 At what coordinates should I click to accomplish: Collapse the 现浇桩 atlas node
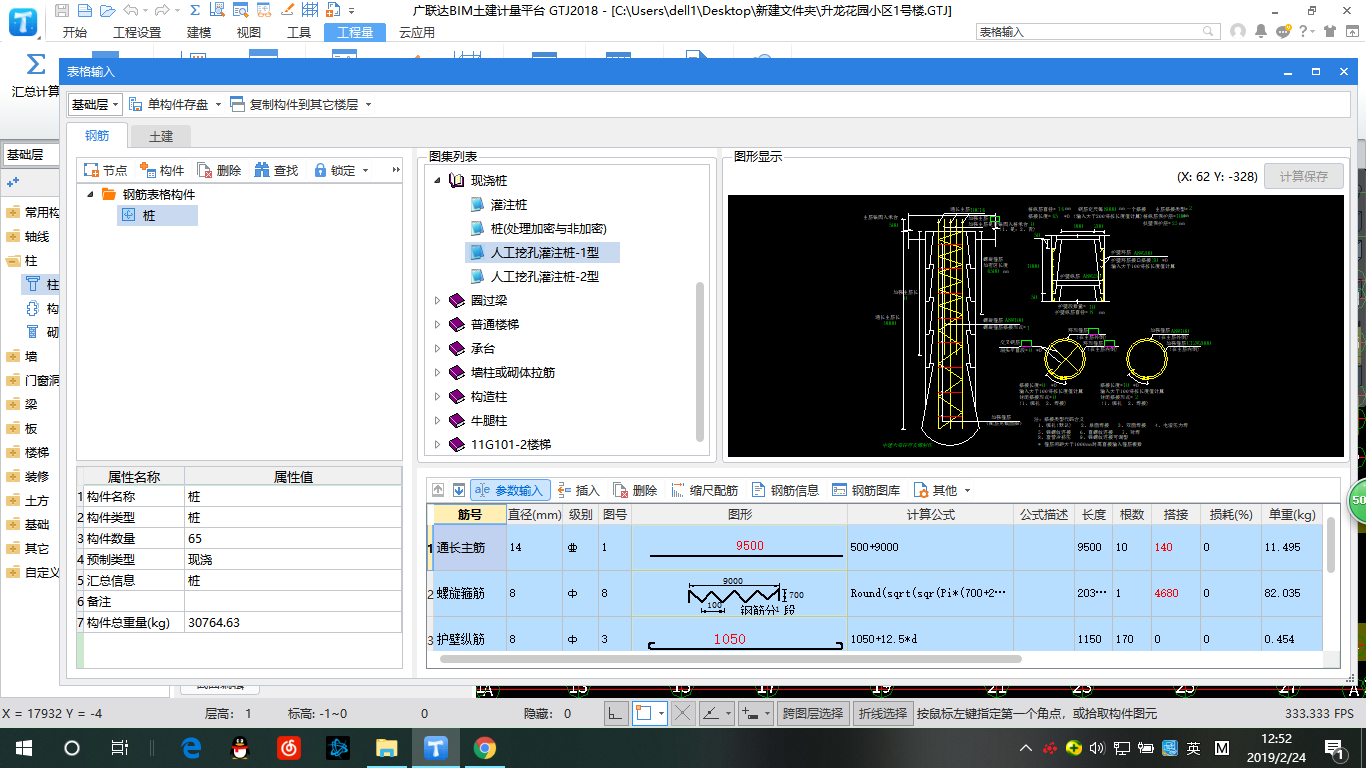click(437, 180)
